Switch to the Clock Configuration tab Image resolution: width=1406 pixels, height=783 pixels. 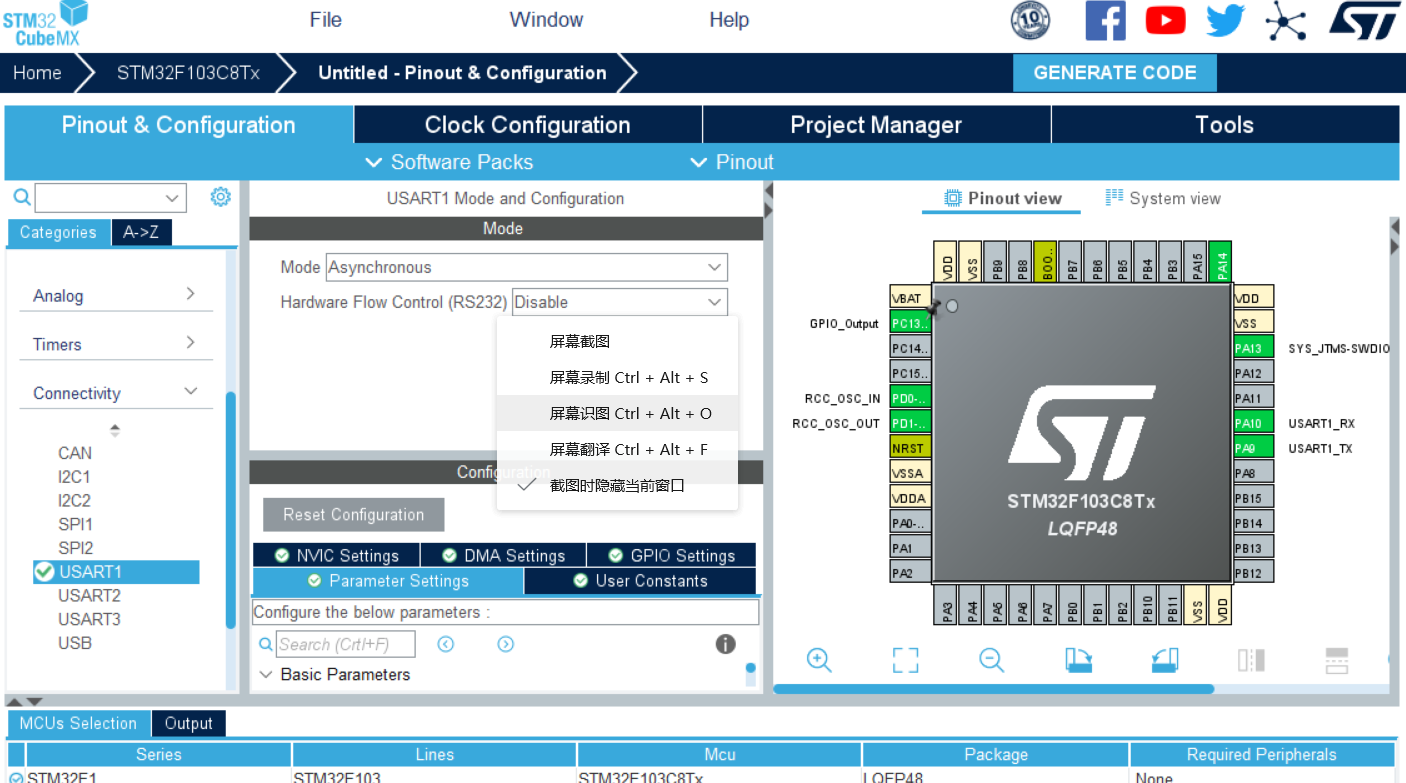click(527, 124)
